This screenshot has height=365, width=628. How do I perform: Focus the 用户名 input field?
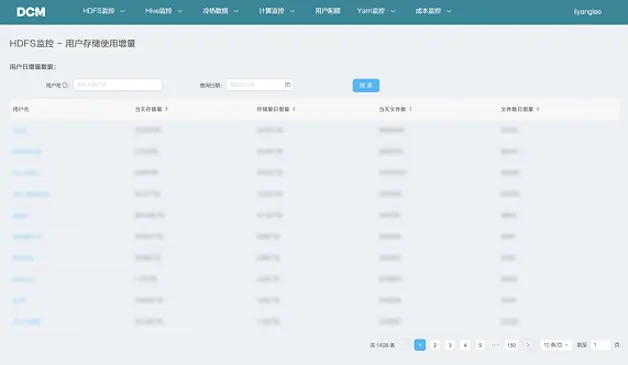pyautogui.click(x=118, y=85)
